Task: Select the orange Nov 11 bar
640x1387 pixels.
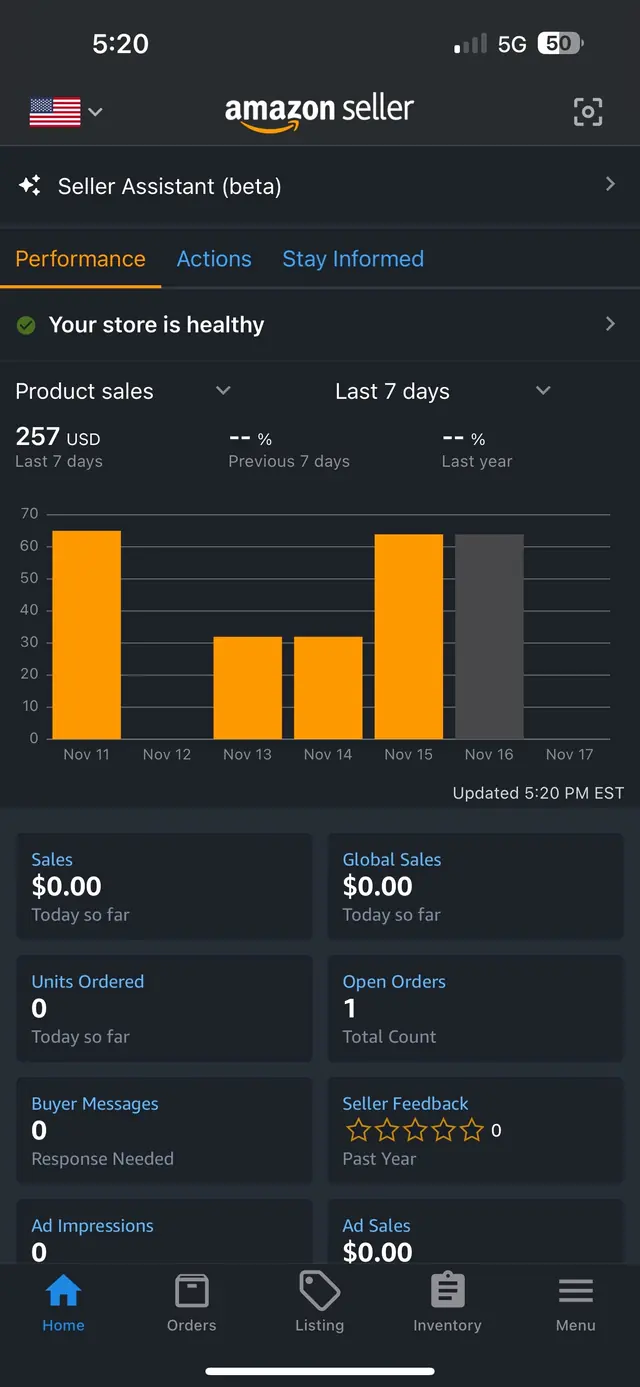Action: (86, 635)
